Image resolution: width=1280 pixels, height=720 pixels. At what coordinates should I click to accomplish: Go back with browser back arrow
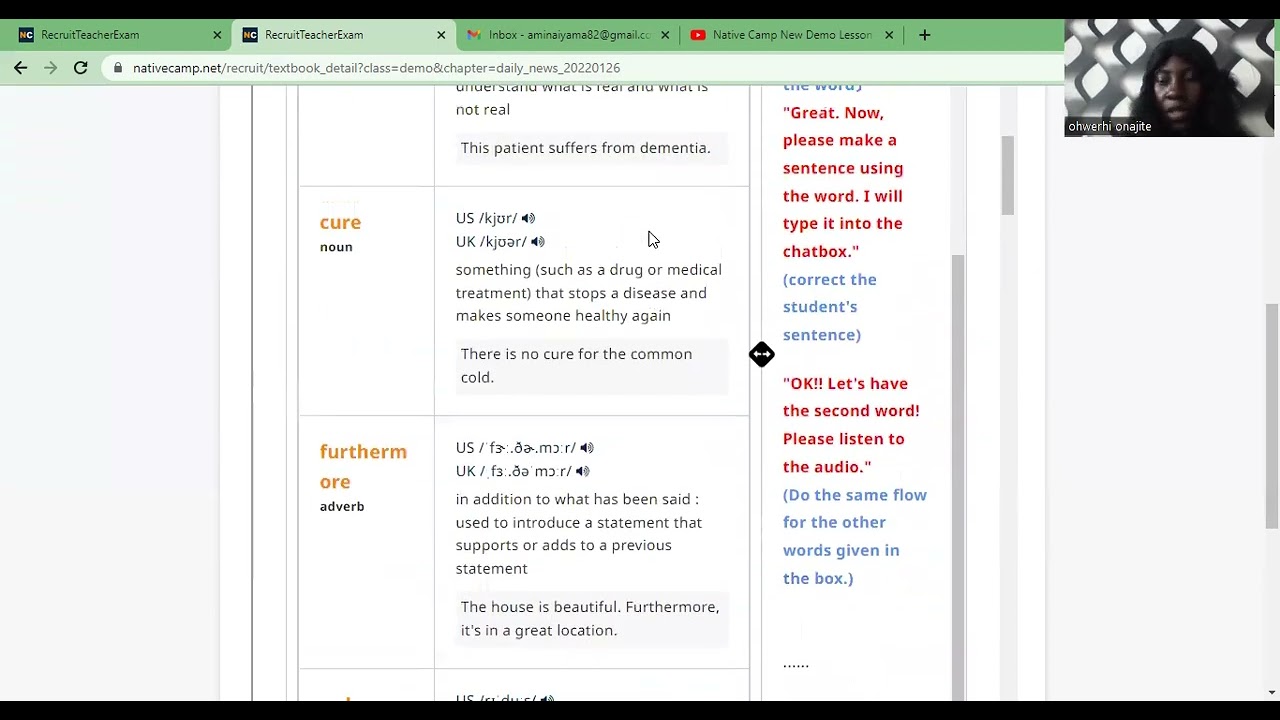pos(21,68)
